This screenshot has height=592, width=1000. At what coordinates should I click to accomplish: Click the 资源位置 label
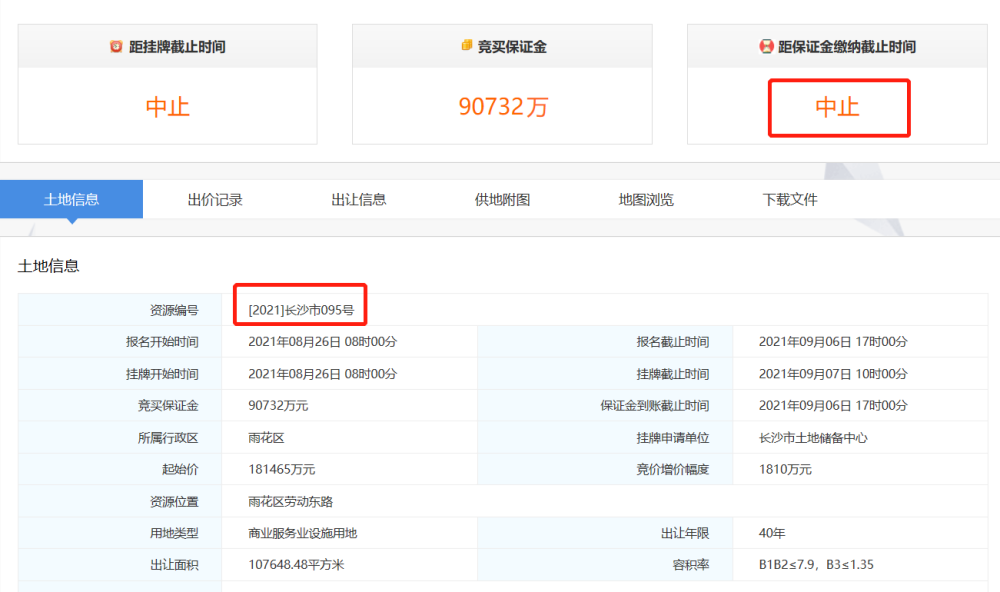click(174, 501)
